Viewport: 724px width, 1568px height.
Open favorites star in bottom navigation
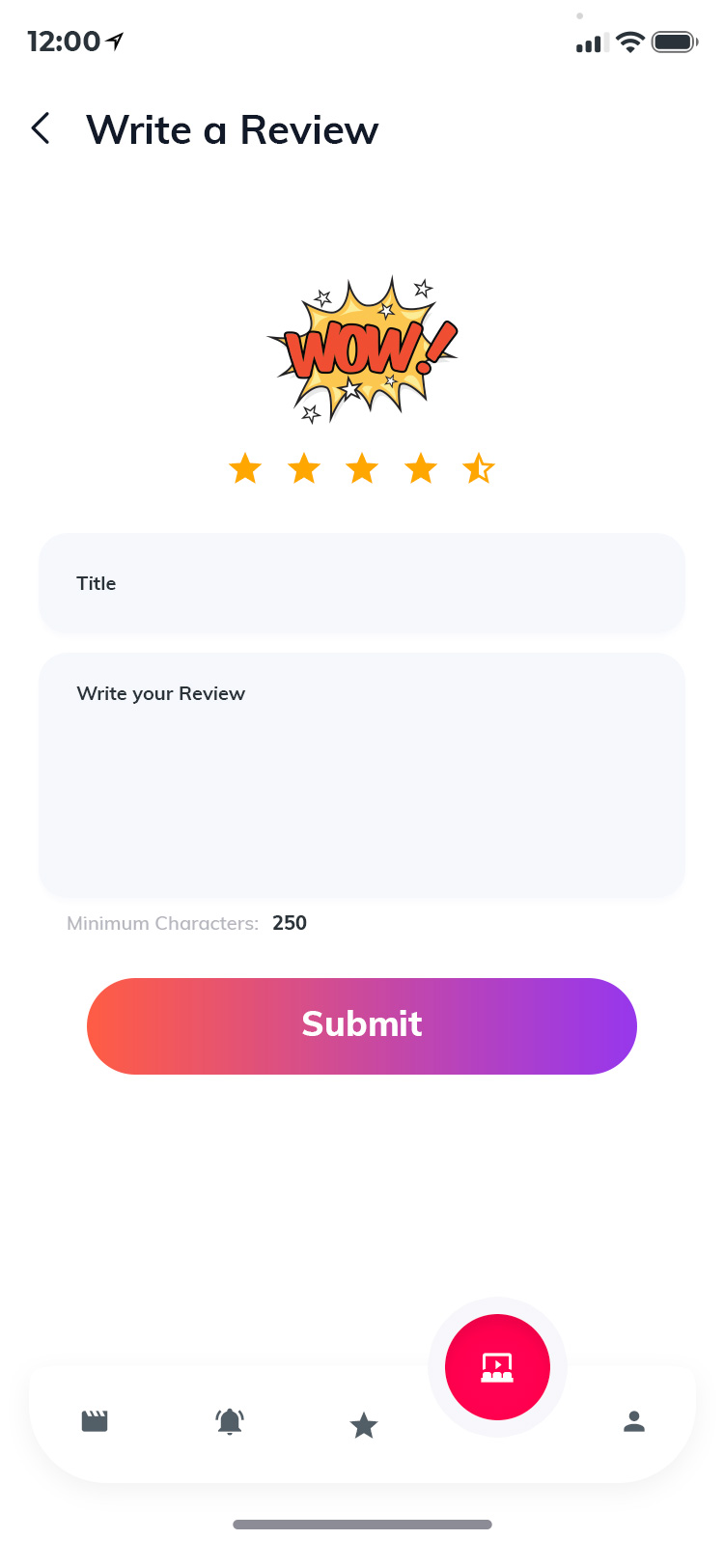pos(364,1425)
